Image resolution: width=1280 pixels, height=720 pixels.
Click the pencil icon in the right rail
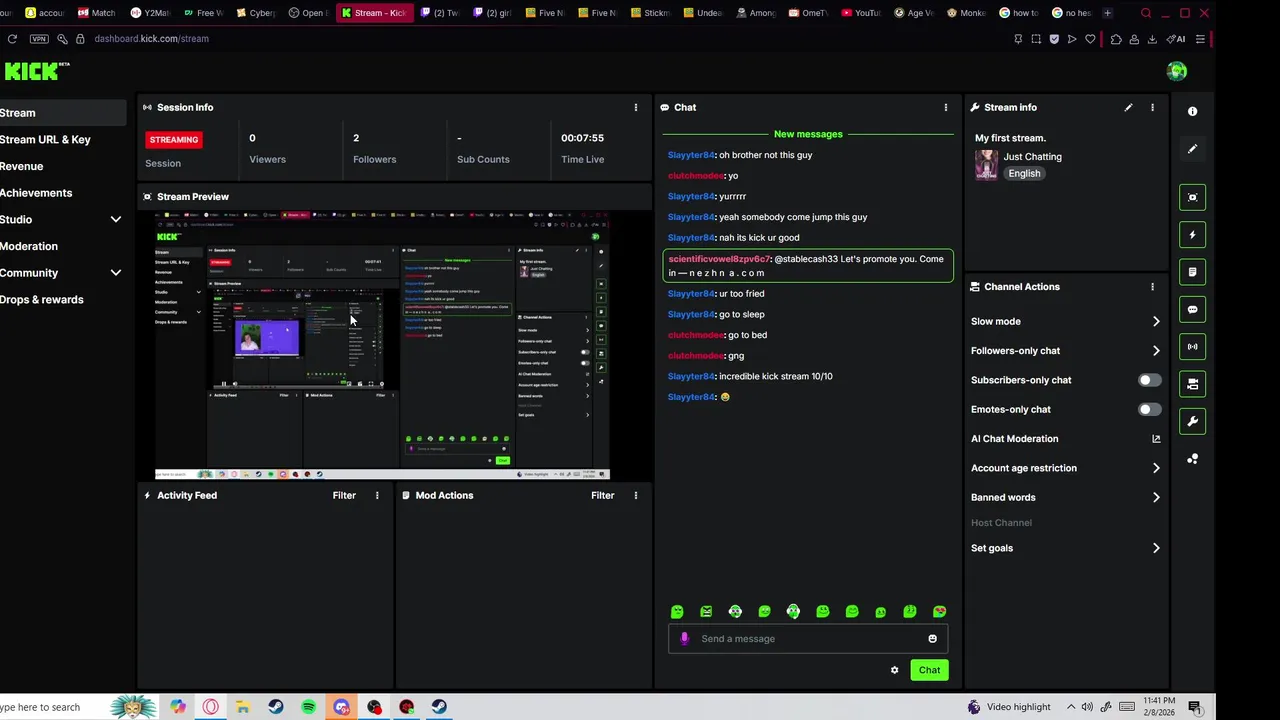pyautogui.click(x=1192, y=149)
